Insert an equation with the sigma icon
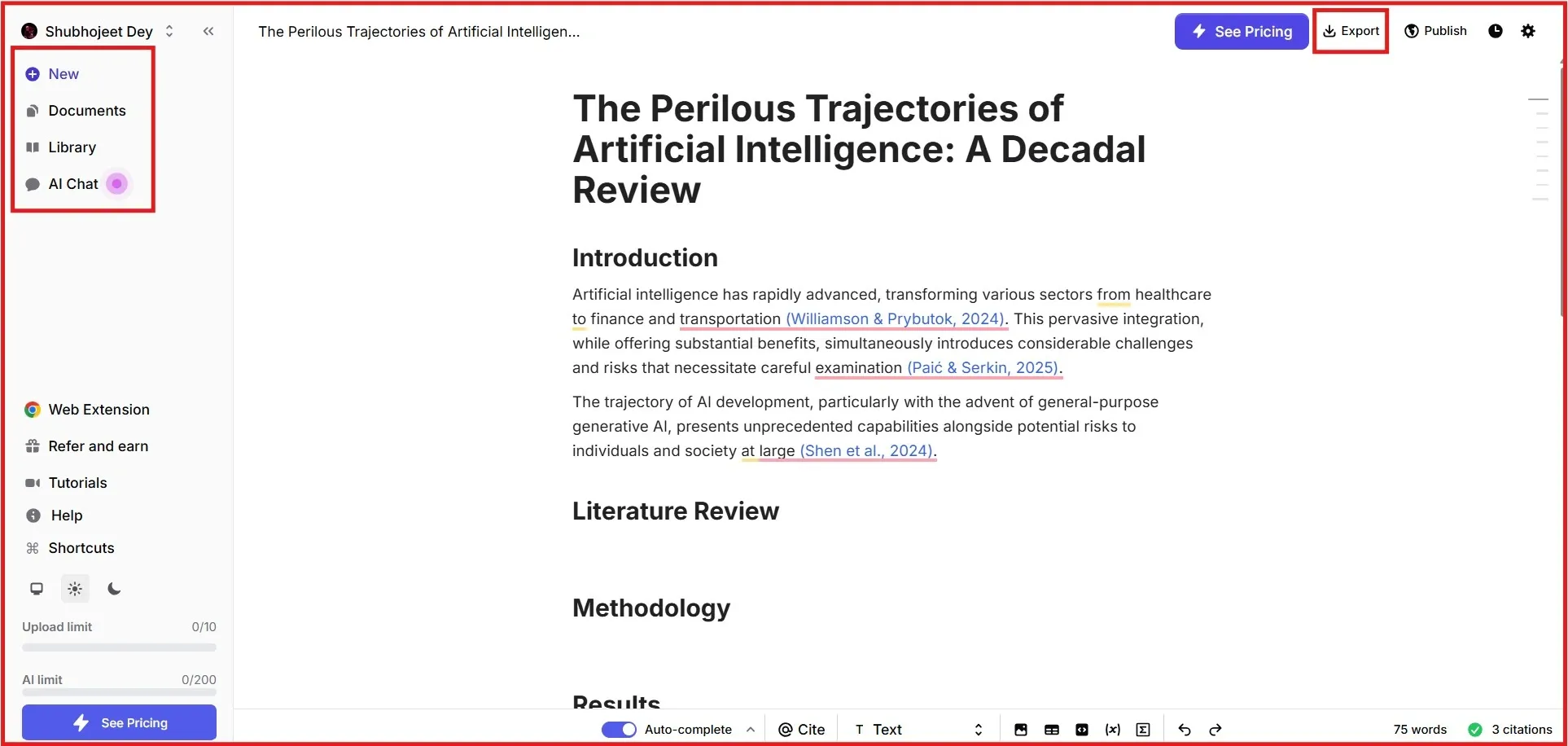 click(1143, 730)
